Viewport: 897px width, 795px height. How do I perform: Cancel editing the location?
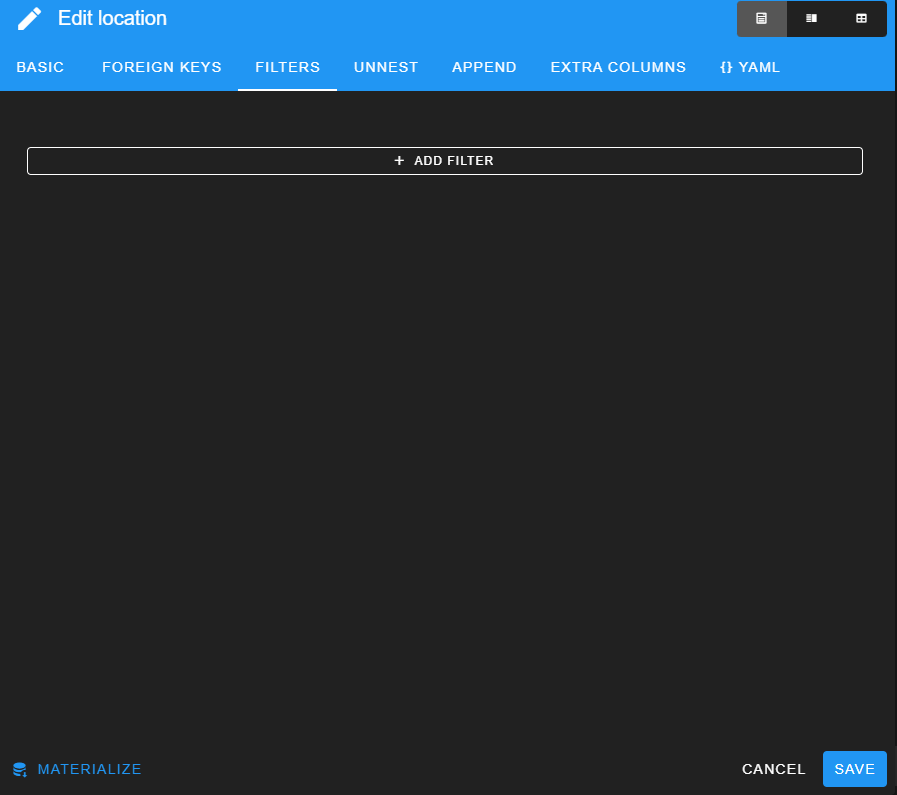click(773, 769)
